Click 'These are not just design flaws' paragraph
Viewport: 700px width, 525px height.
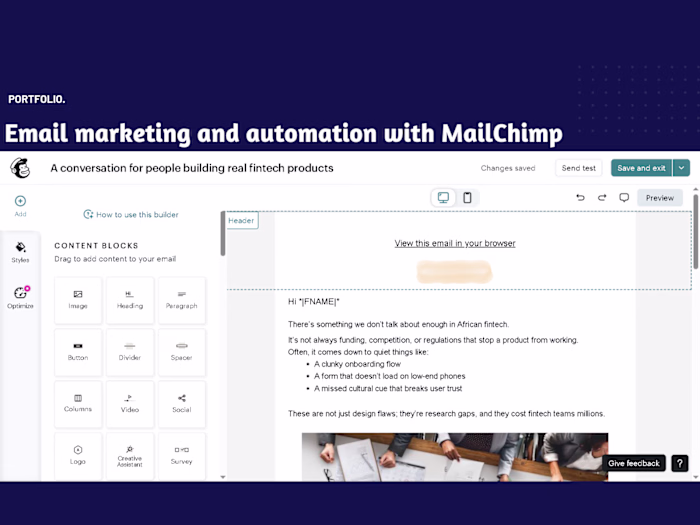(x=446, y=414)
